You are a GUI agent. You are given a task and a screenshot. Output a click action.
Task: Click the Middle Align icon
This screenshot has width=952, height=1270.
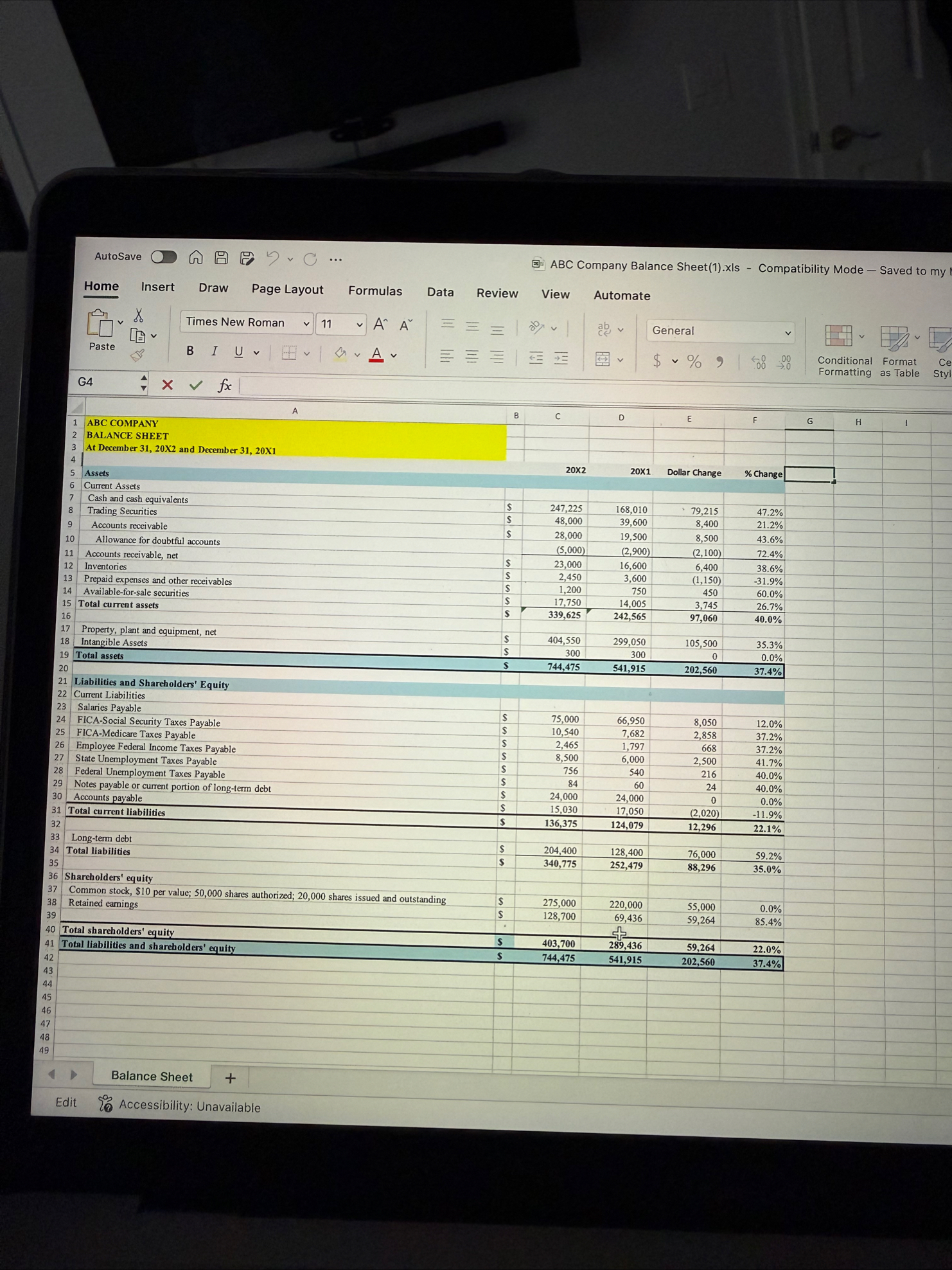(x=472, y=327)
